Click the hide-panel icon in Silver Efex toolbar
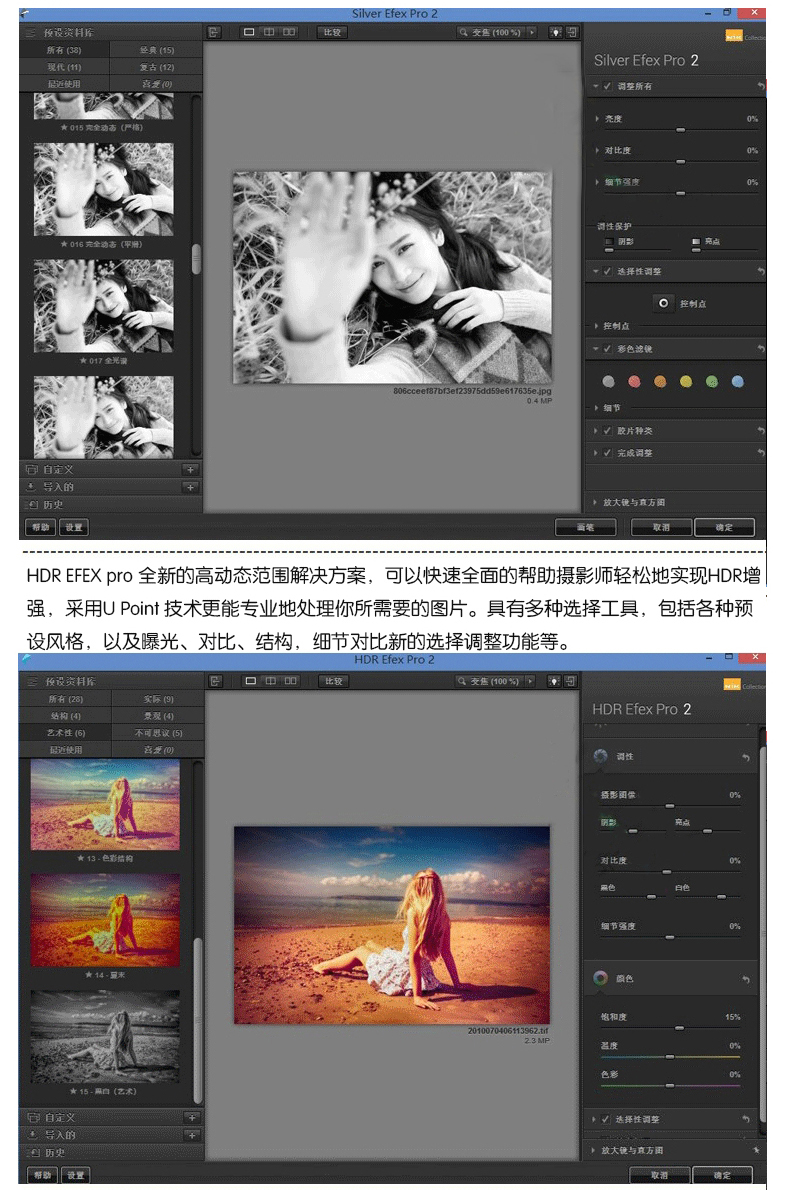790x1190 pixels. tap(214, 33)
